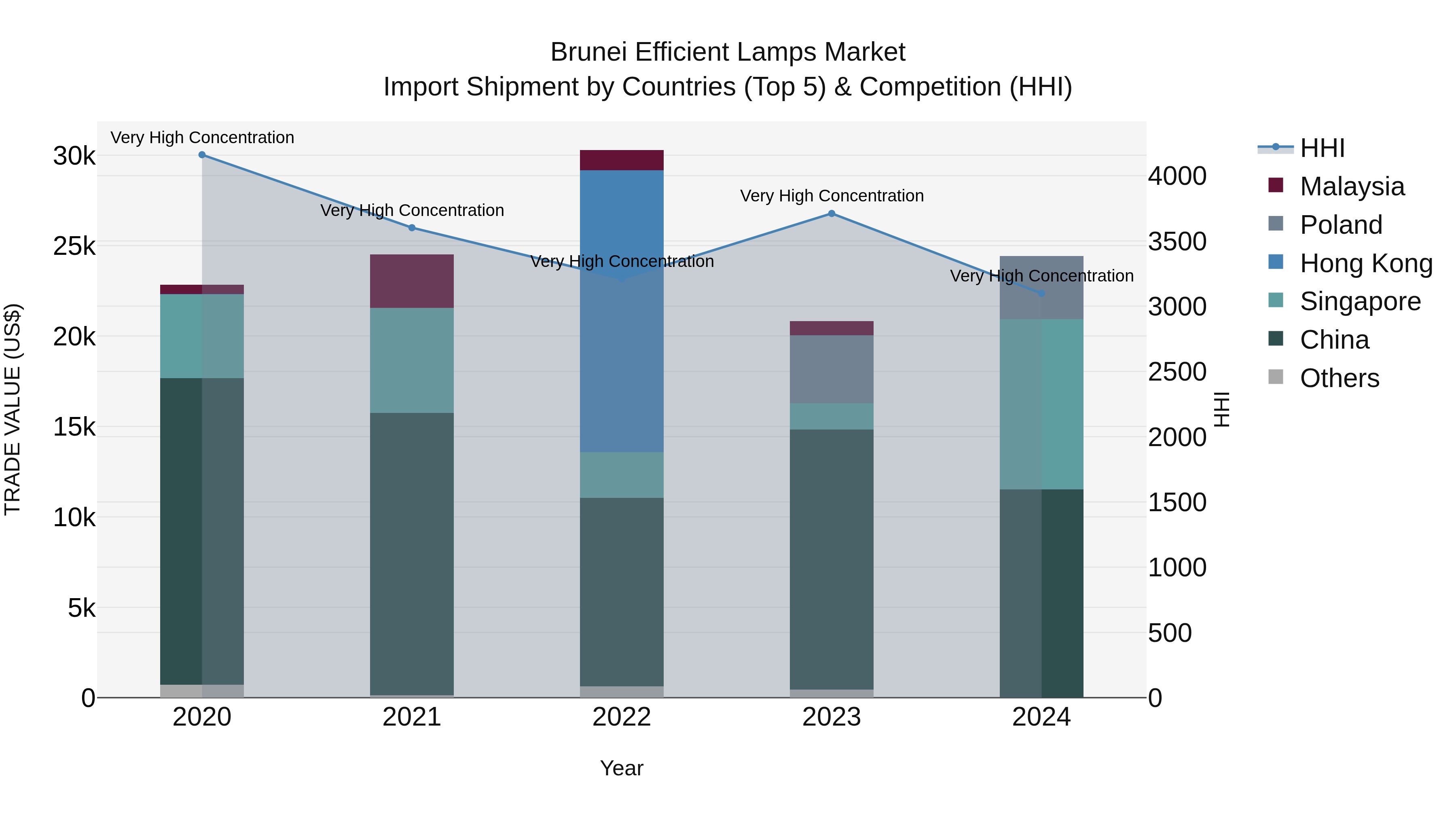Click the Malaysia segment in 2022 bar
Image resolution: width=1456 pixels, height=819 pixels.
coord(622,160)
